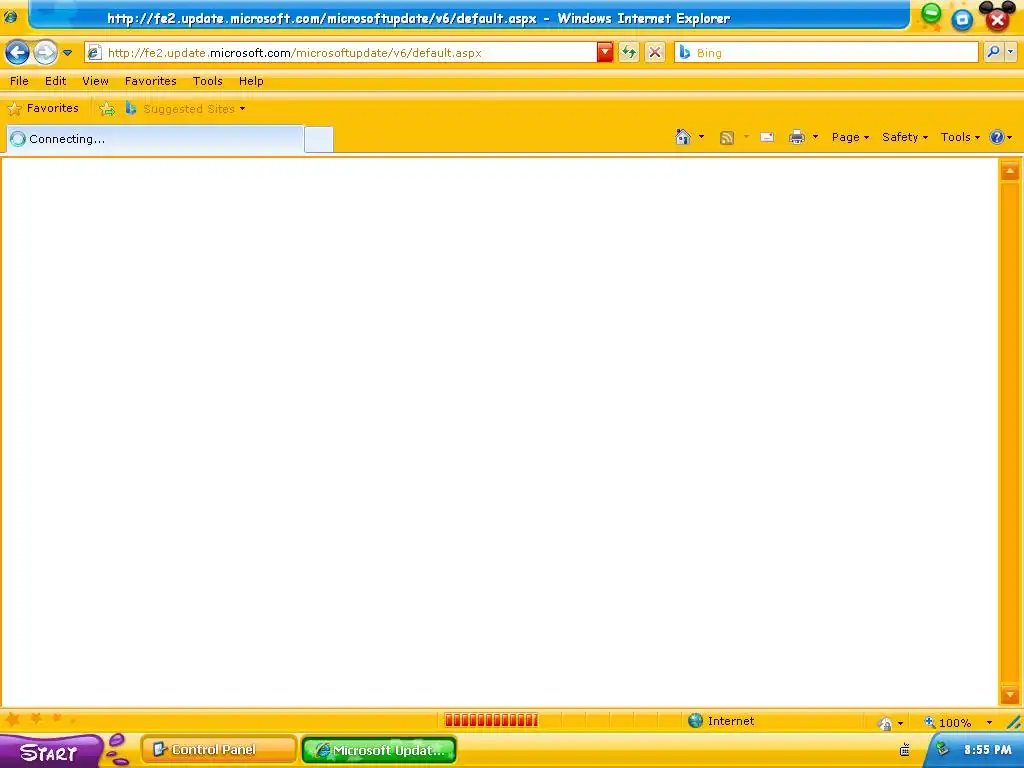
Task: Click the blank New Tab button
Action: [x=319, y=140]
